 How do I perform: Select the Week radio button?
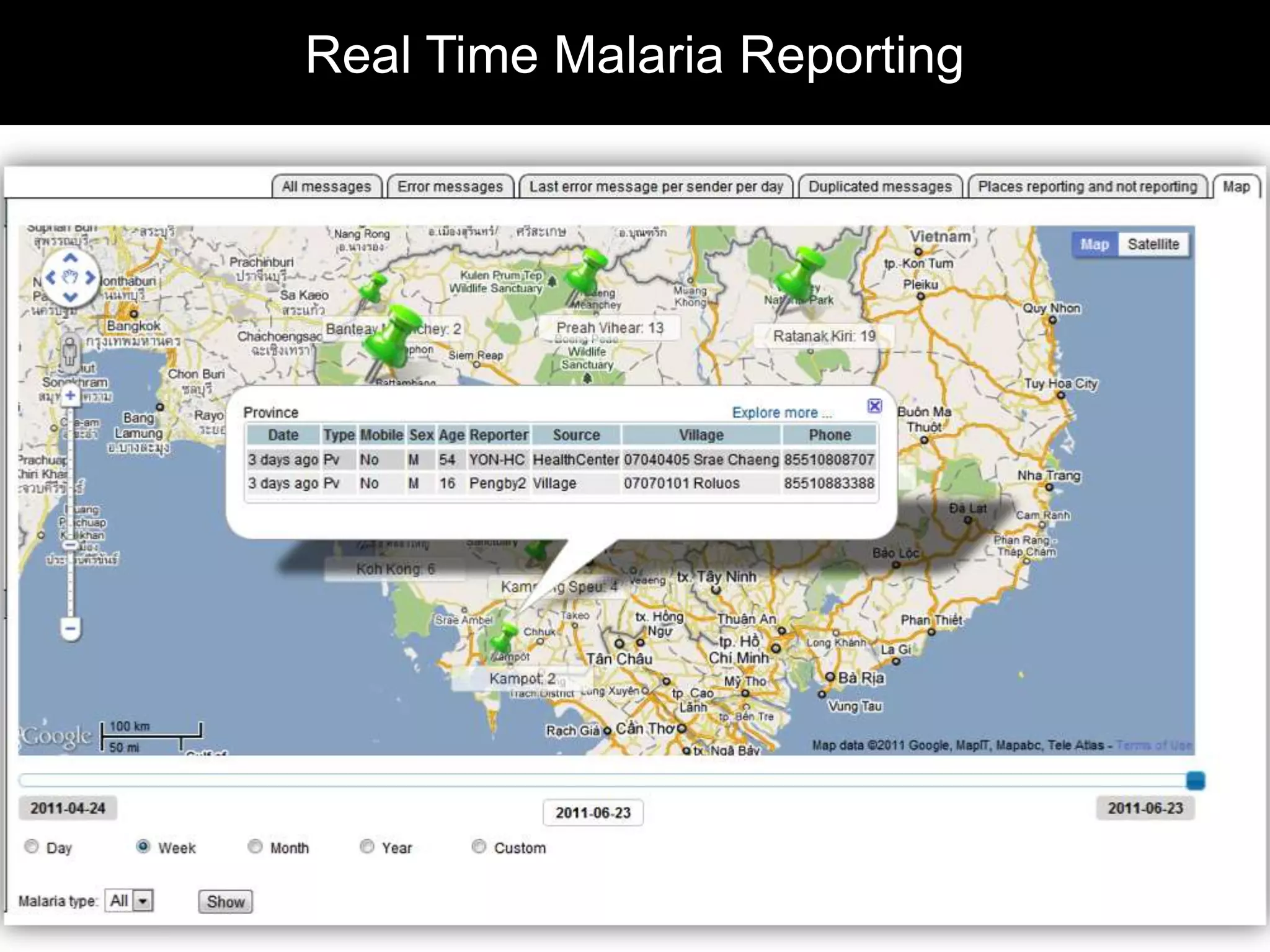click(143, 846)
